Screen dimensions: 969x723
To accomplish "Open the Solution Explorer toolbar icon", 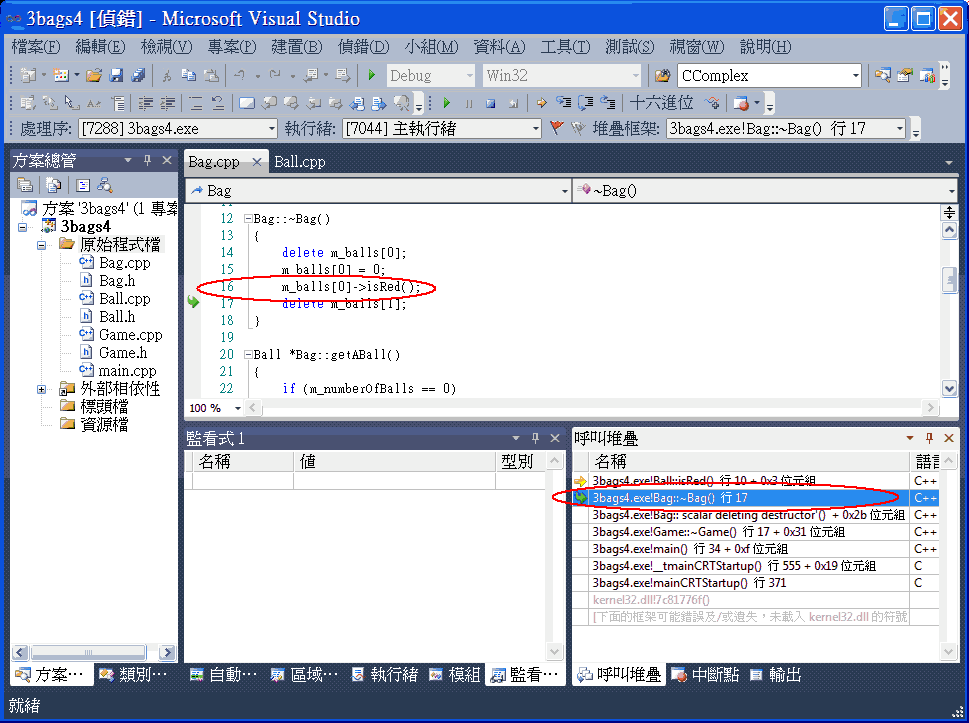I will [882, 75].
